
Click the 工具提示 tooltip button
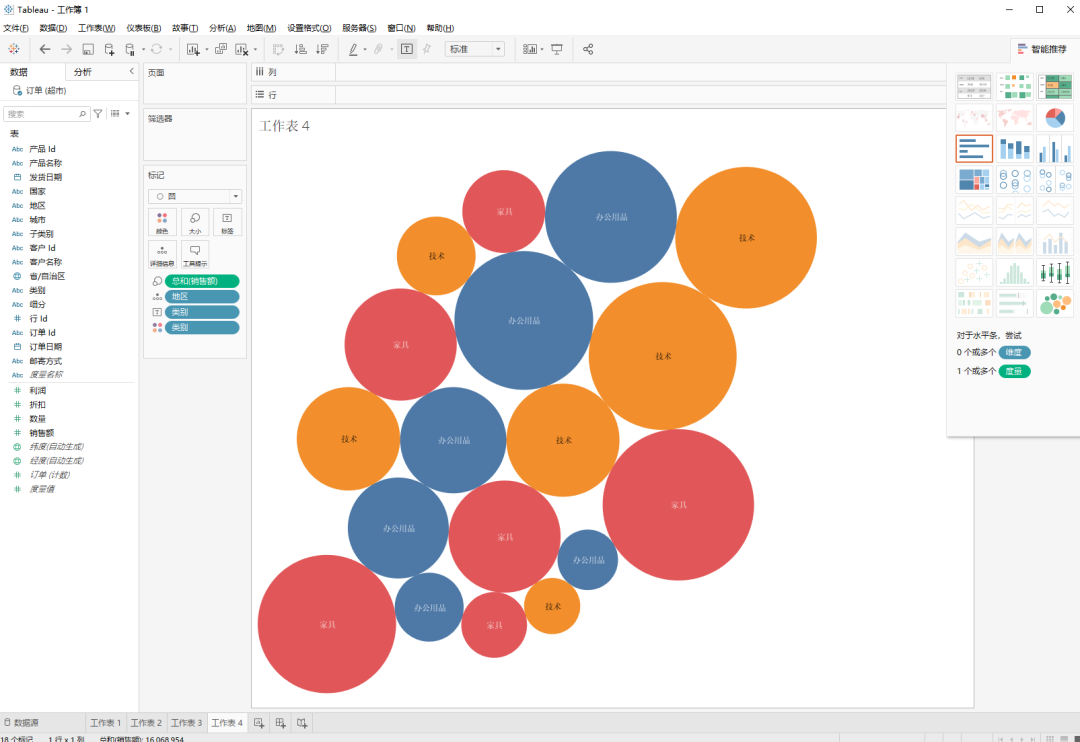click(195, 254)
